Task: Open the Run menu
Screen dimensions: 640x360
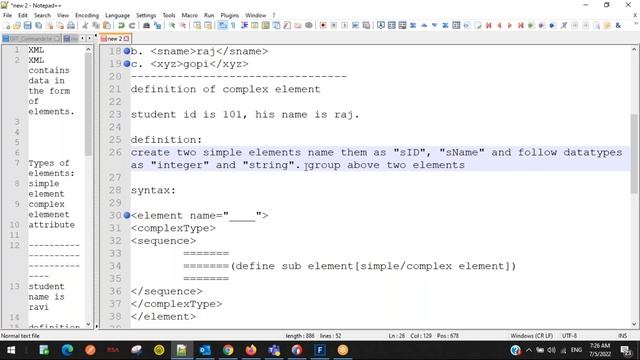Action: pyautogui.click(x=209, y=15)
